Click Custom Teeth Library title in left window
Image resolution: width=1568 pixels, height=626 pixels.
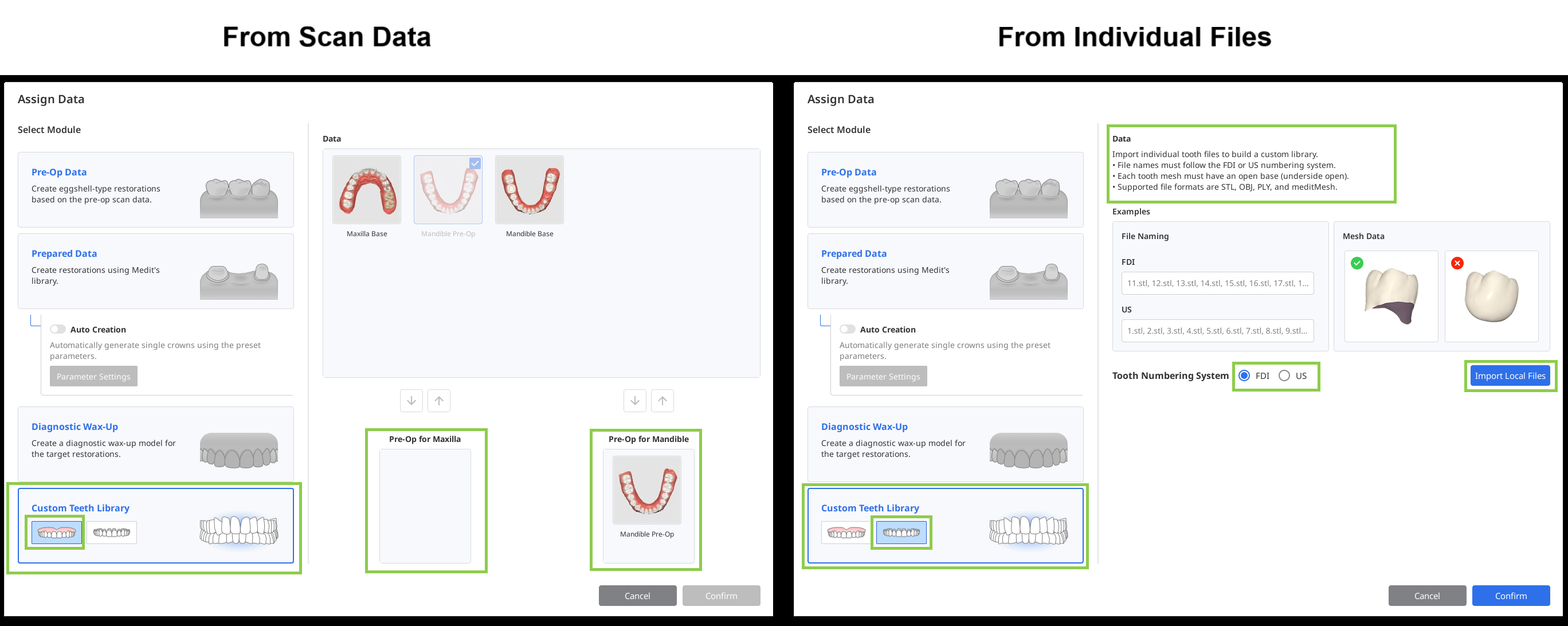click(x=80, y=508)
